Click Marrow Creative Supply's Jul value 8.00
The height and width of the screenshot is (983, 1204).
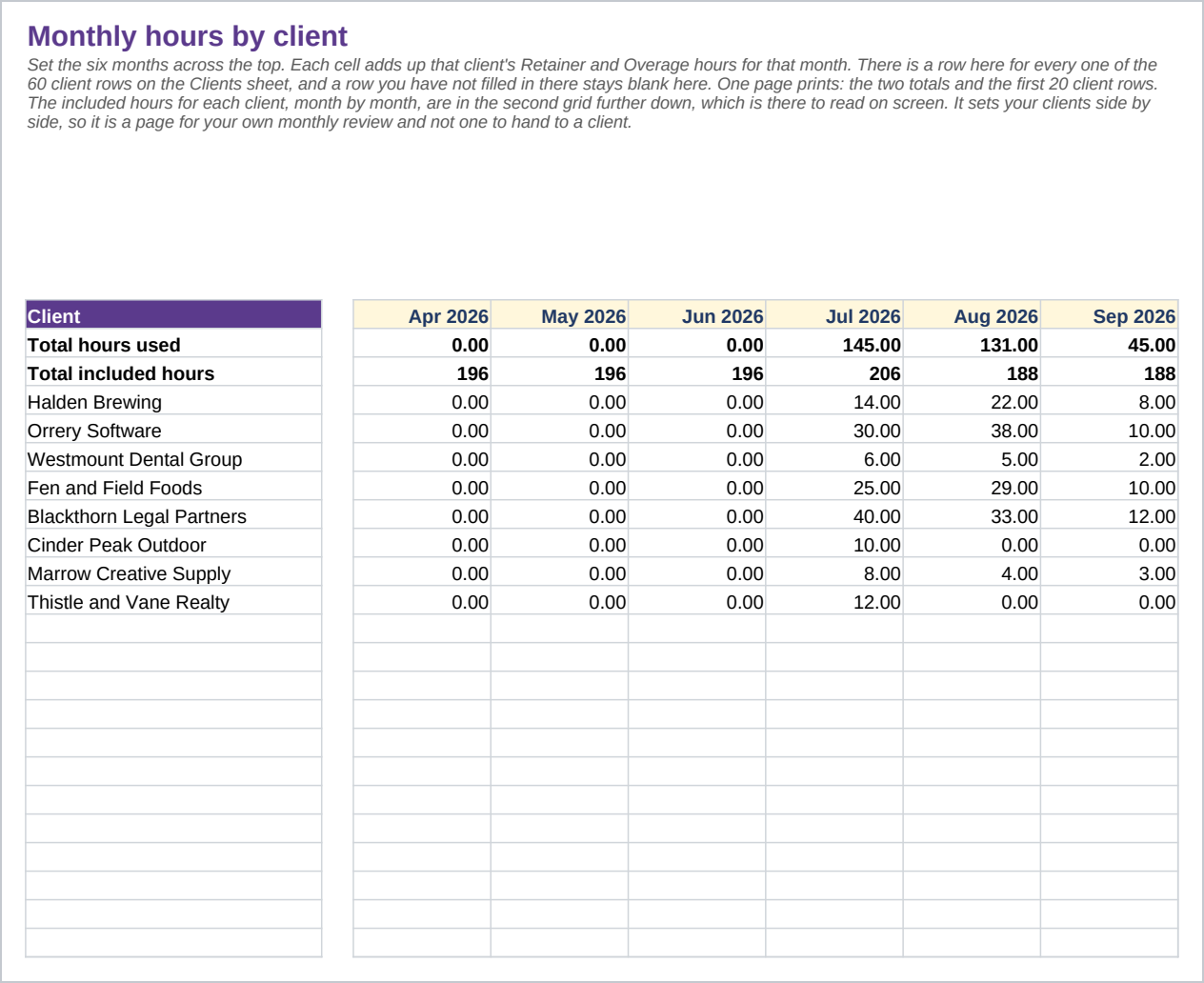[834, 572]
